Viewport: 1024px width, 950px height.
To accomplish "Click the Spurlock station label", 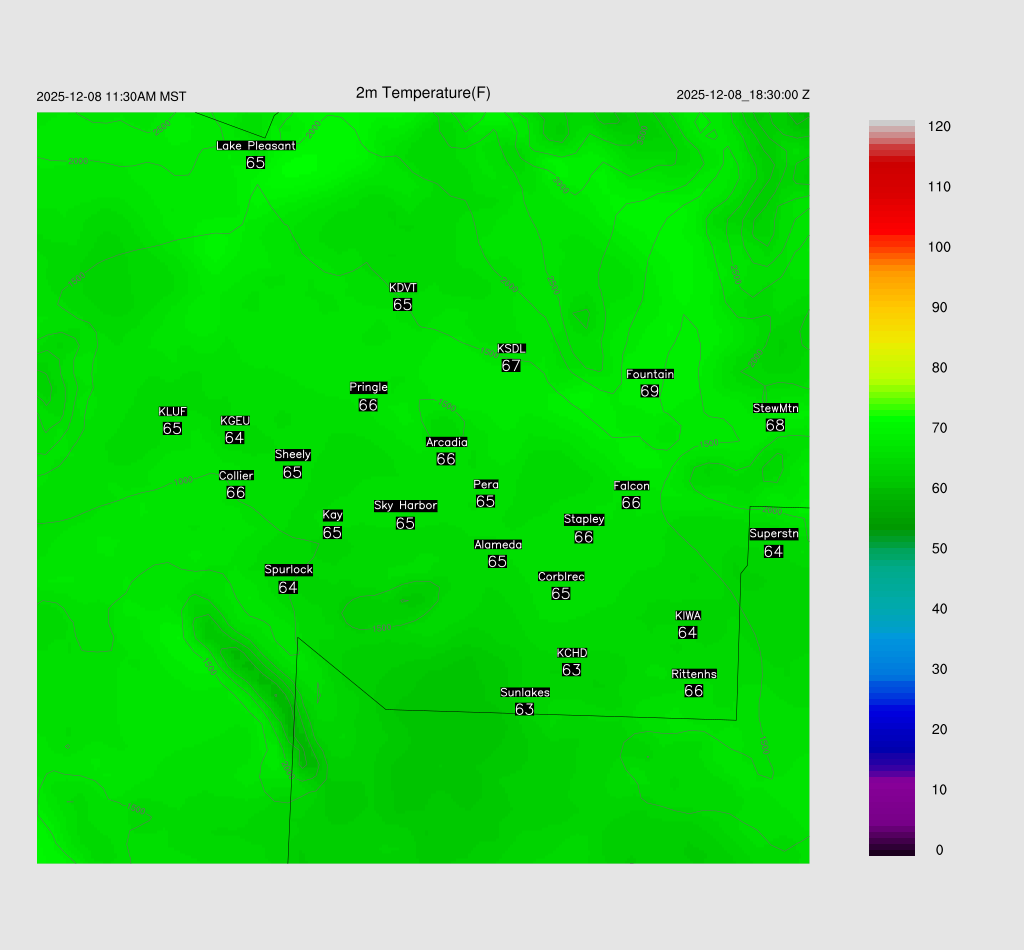I will (288, 570).
